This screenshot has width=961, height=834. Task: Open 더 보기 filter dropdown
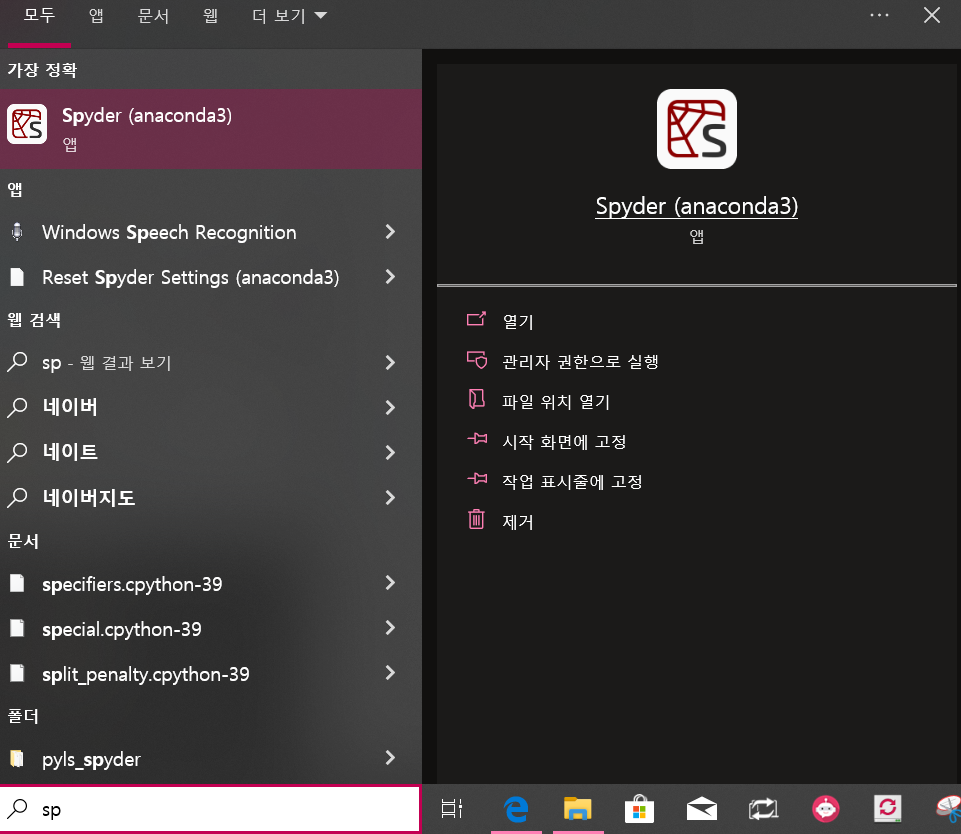click(x=289, y=16)
